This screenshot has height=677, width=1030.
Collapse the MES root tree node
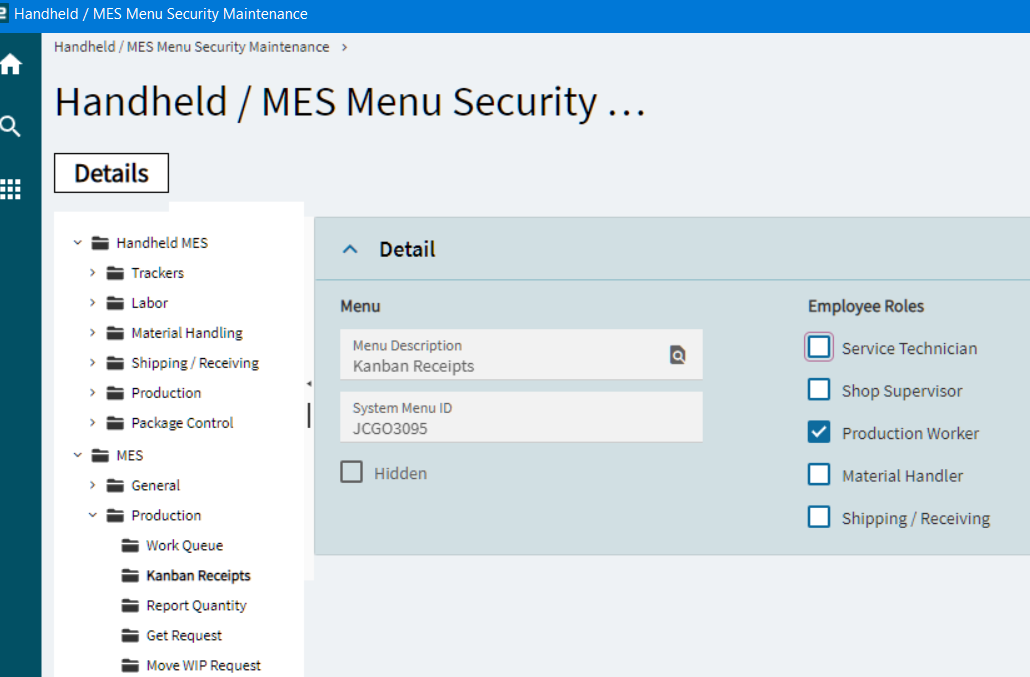click(x=78, y=455)
